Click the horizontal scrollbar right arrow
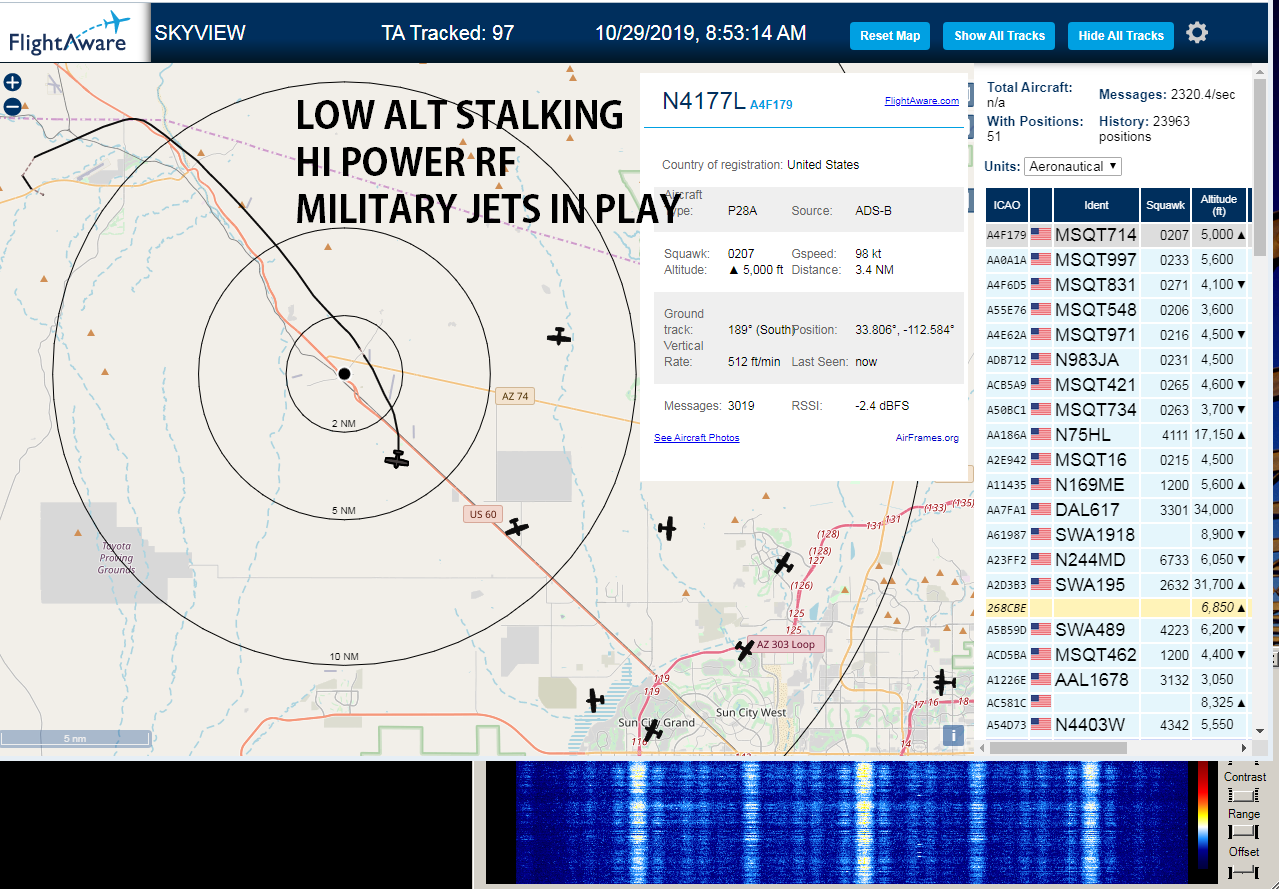1279x889 pixels. pyautogui.click(x=1243, y=747)
